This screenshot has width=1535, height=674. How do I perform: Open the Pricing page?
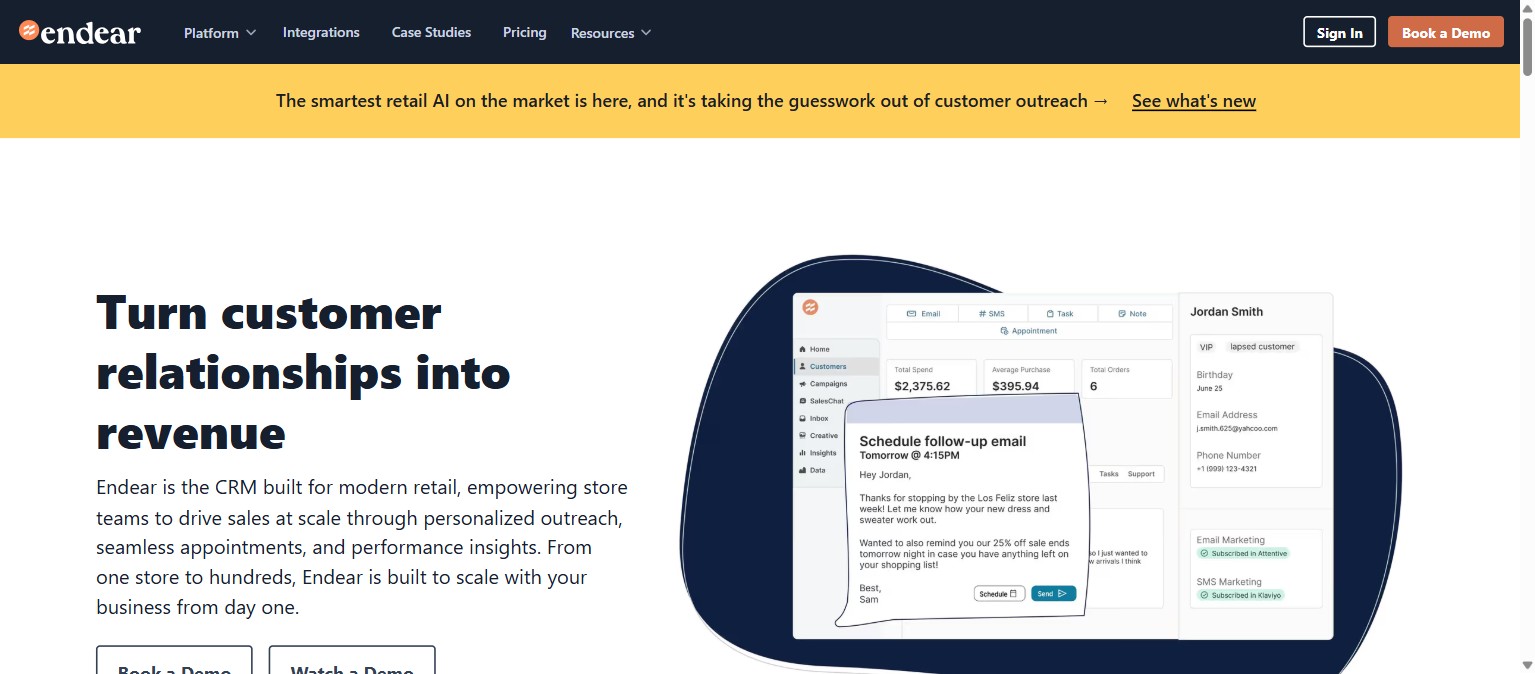[x=524, y=32]
